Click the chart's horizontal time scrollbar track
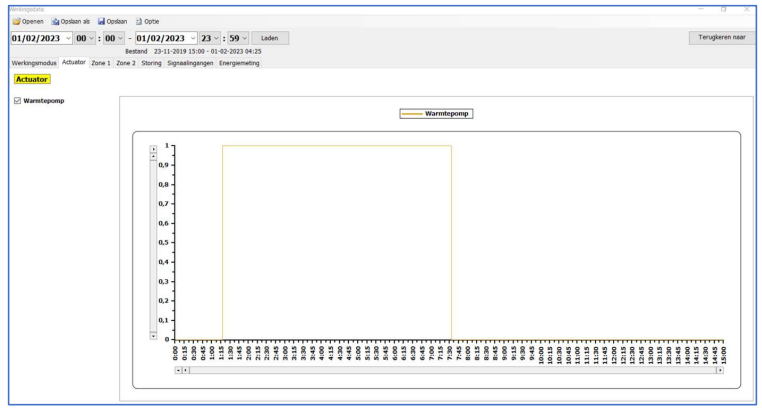 (x=450, y=369)
